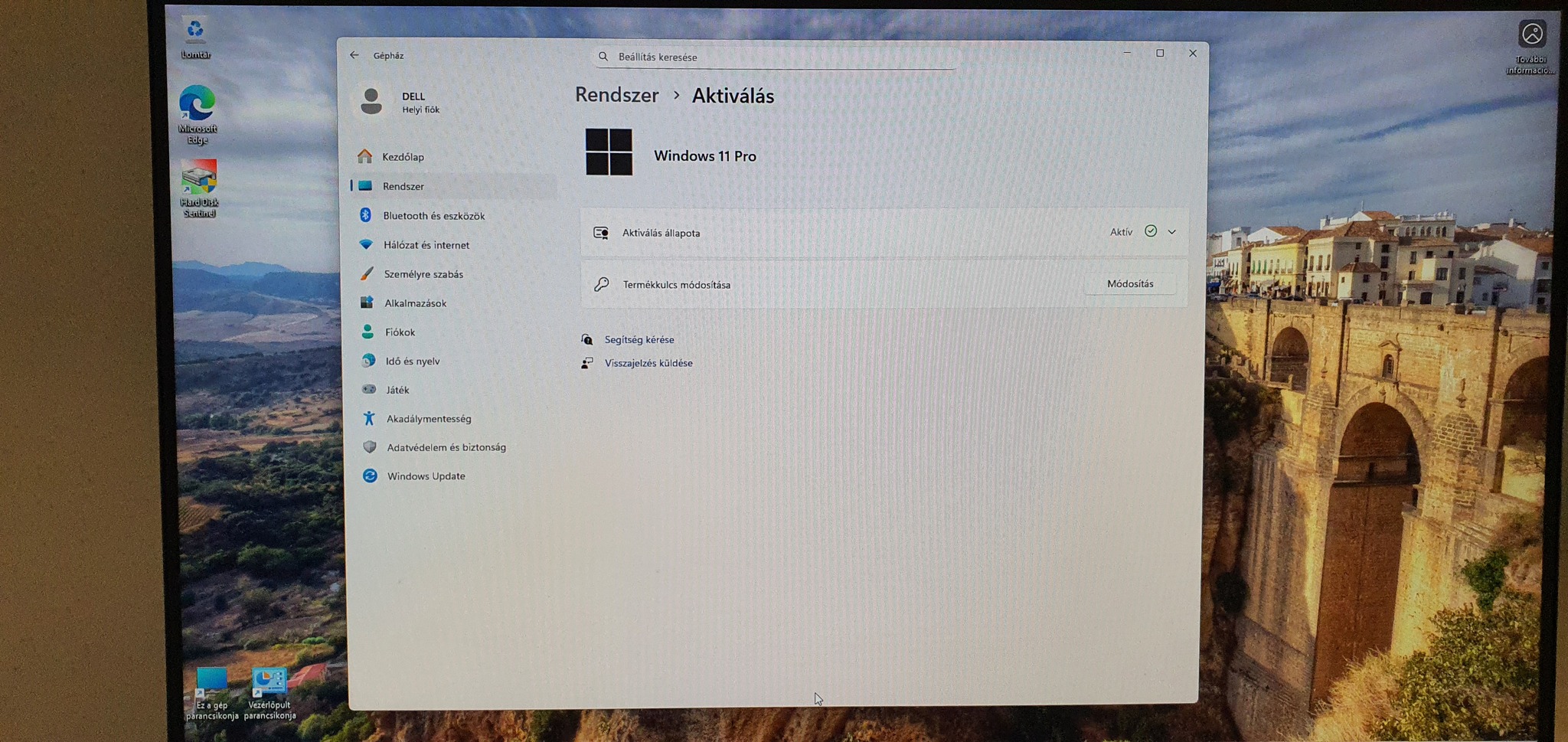Click the 'Aktiválás' page heading
Screen dimensions: 1568x742
coord(733,96)
